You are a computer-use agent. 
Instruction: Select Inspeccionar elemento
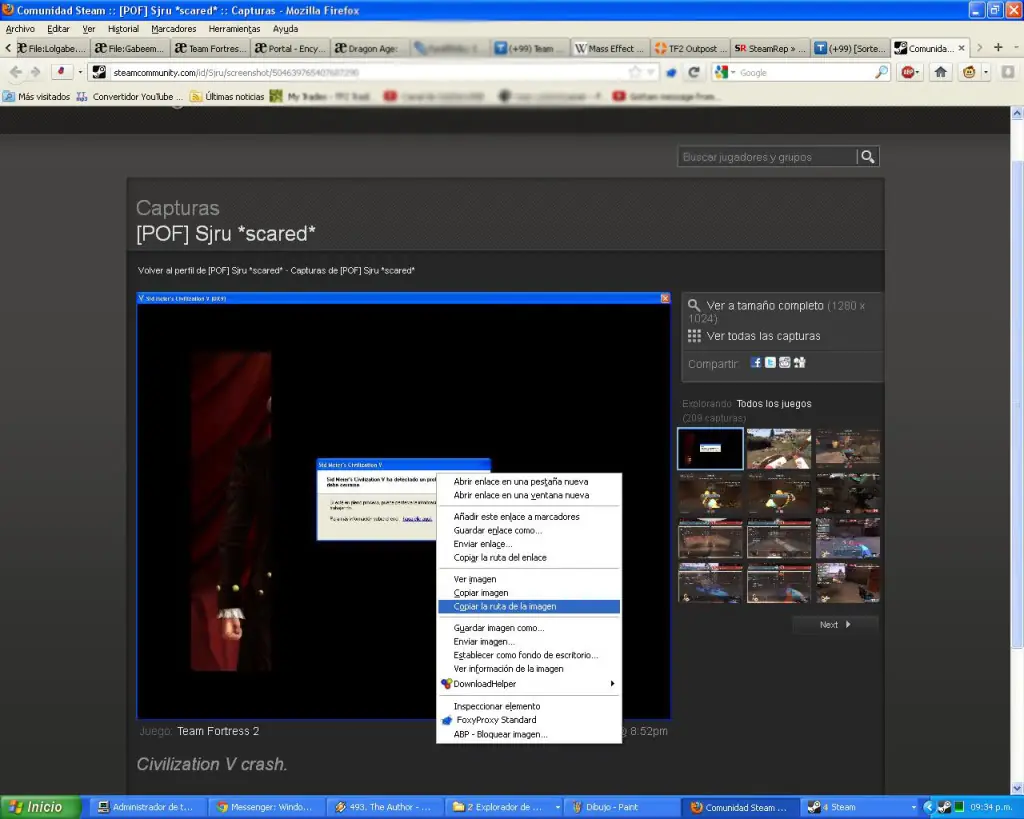coord(529,706)
